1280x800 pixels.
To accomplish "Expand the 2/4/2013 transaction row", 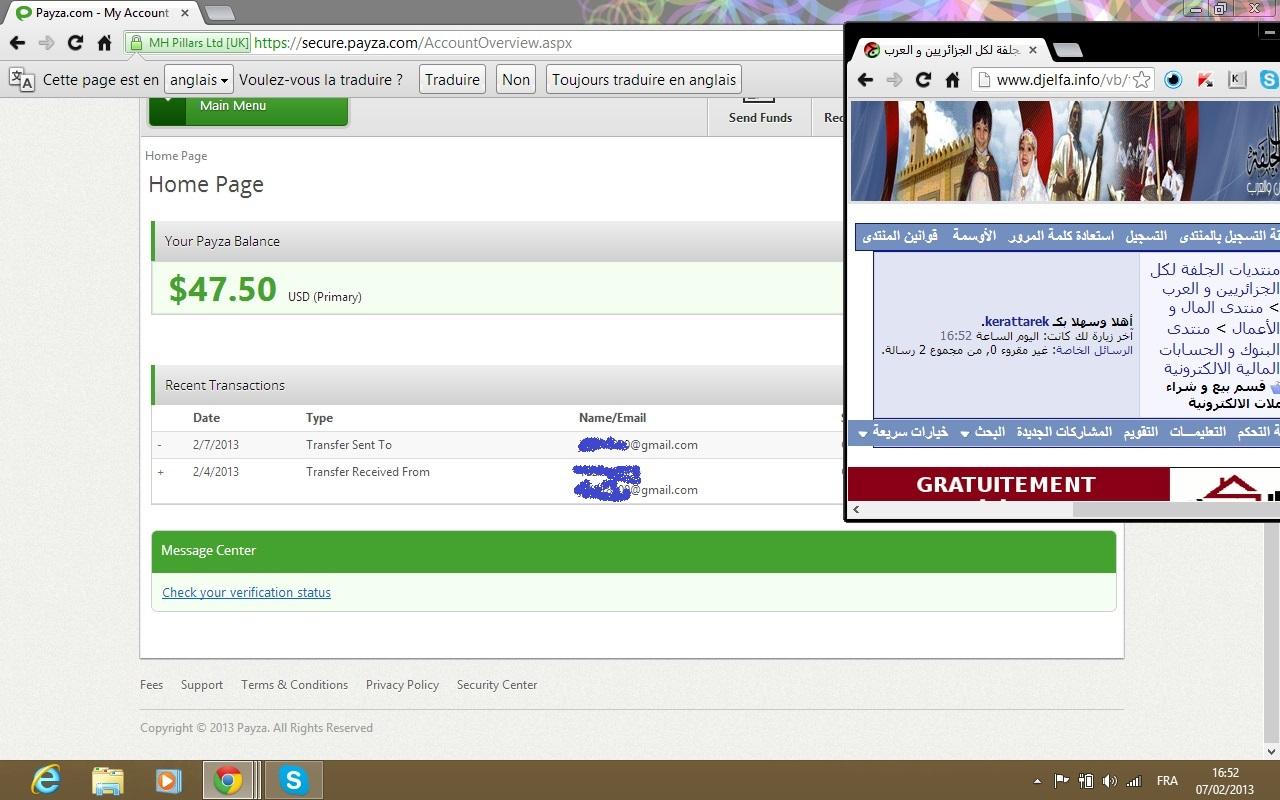I will click(160, 472).
